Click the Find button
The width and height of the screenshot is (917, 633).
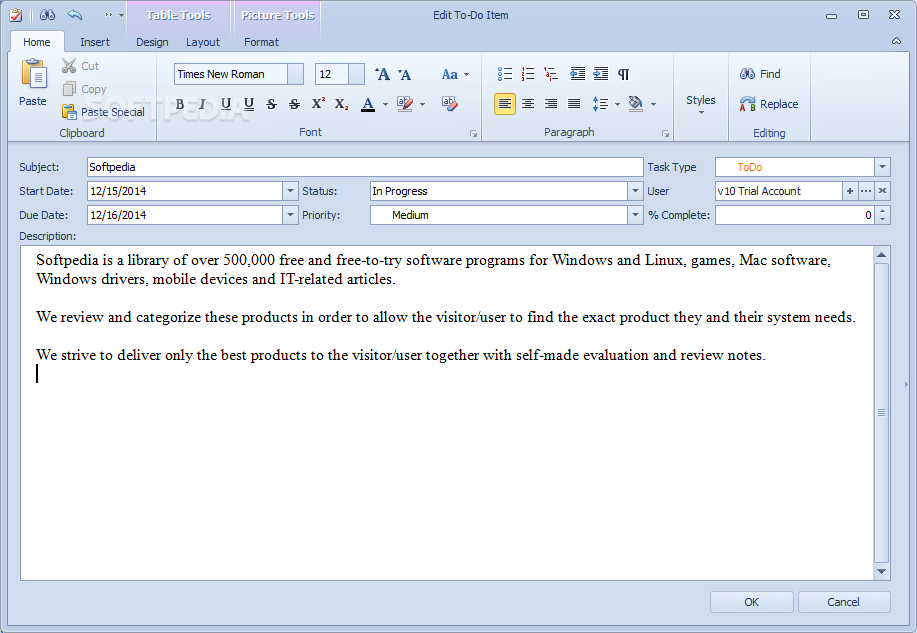[x=760, y=74]
